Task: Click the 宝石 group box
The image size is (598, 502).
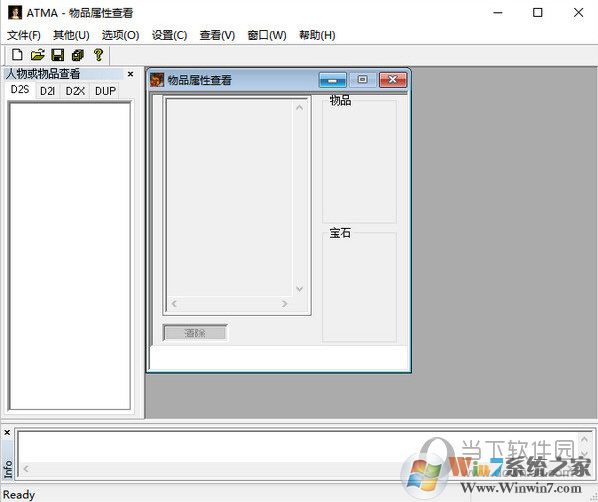Action: click(x=359, y=285)
